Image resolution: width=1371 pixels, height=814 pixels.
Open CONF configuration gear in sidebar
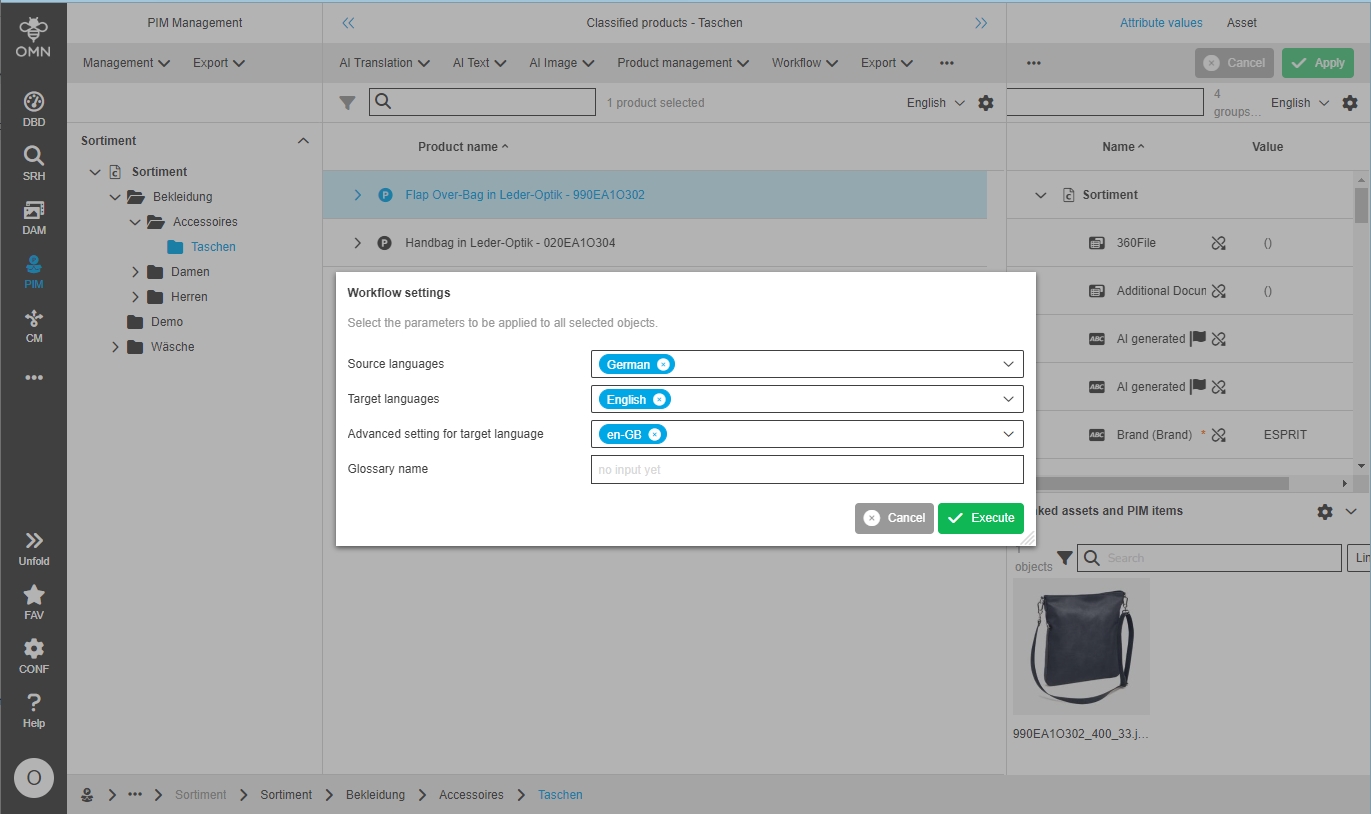click(x=34, y=656)
